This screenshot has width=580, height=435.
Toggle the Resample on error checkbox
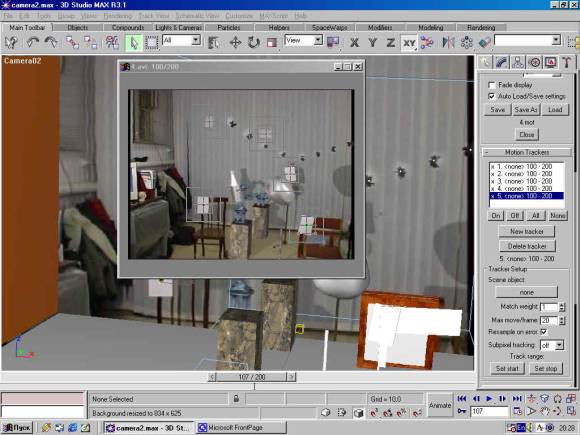point(543,331)
